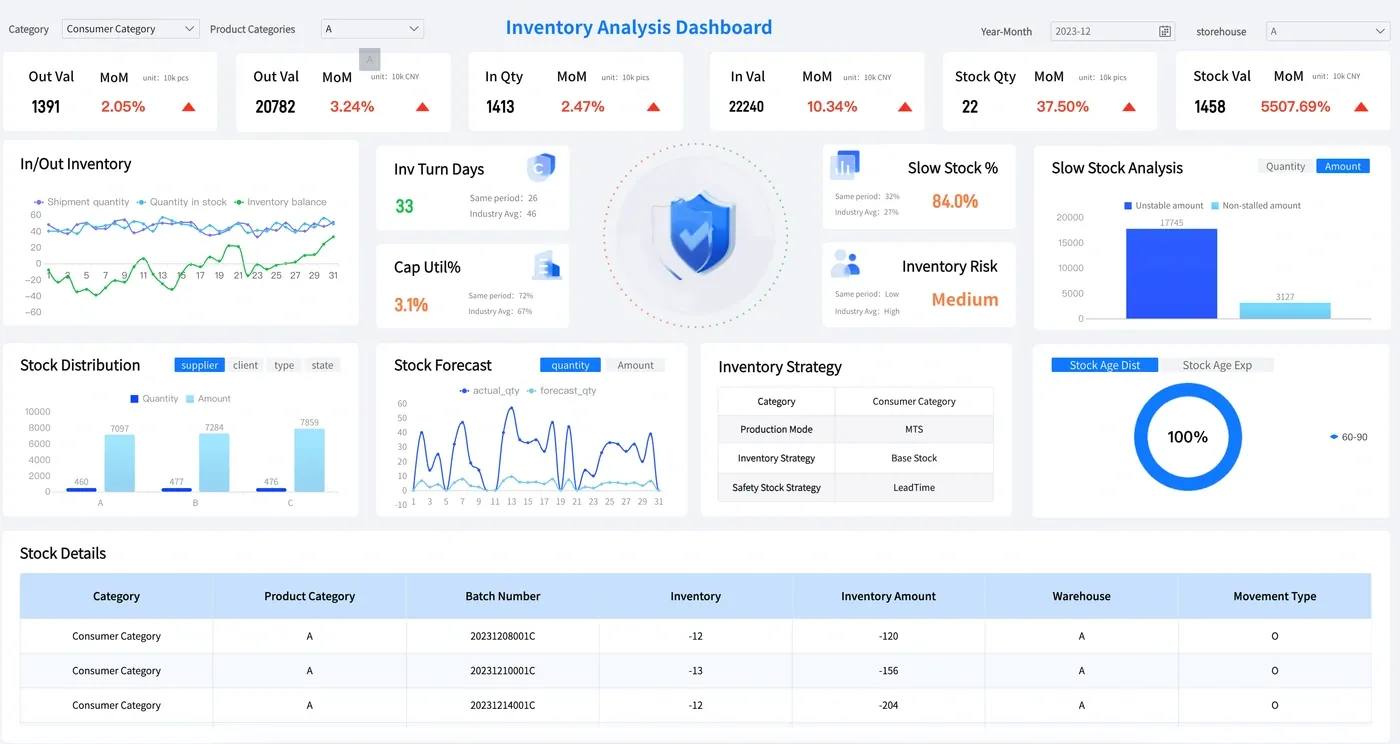Screen dimensions: 1400x744
Task: Toggle the Shipment quantity legend series
Action: pyautogui.click(x=81, y=202)
